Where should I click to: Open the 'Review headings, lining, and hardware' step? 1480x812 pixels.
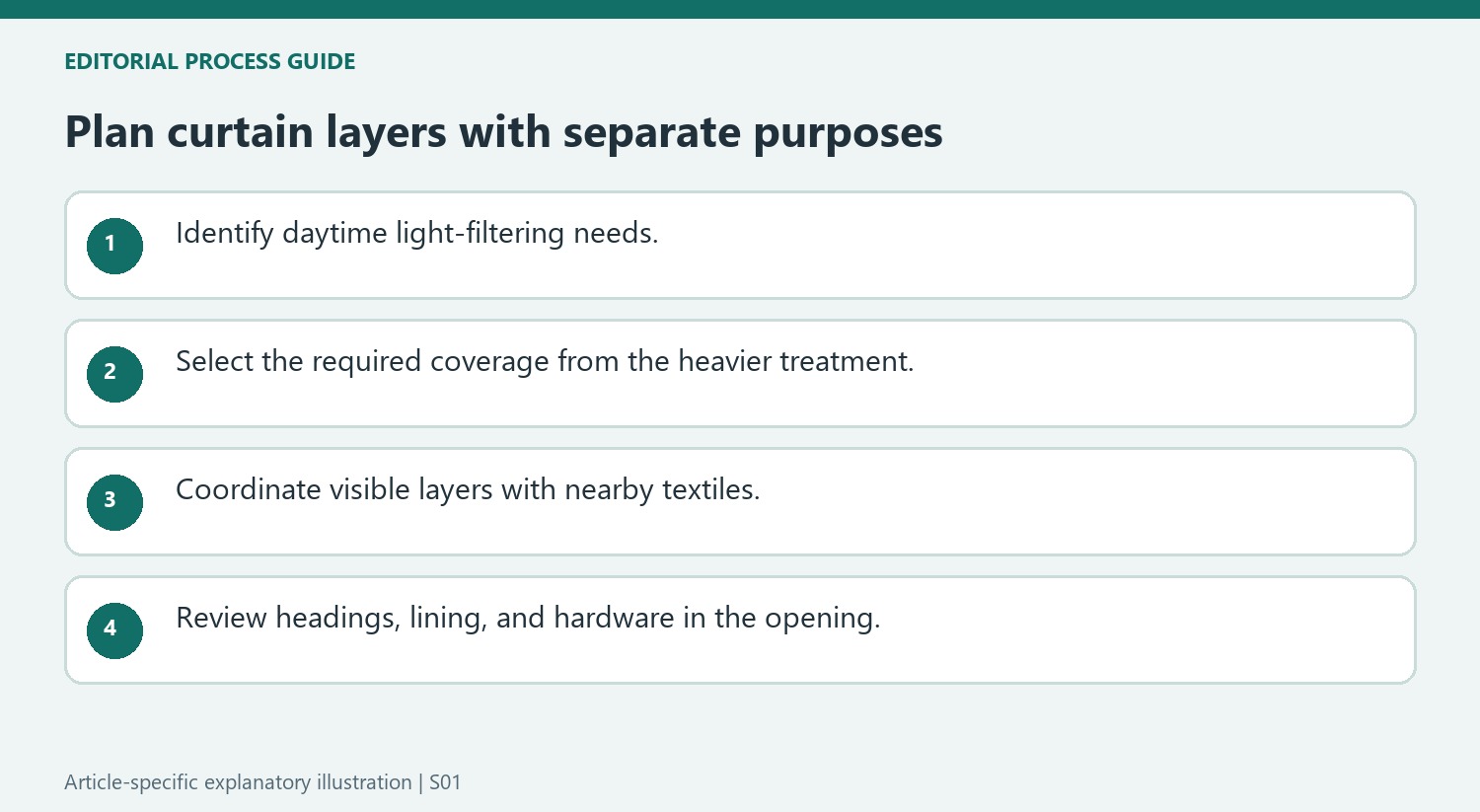click(x=528, y=619)
